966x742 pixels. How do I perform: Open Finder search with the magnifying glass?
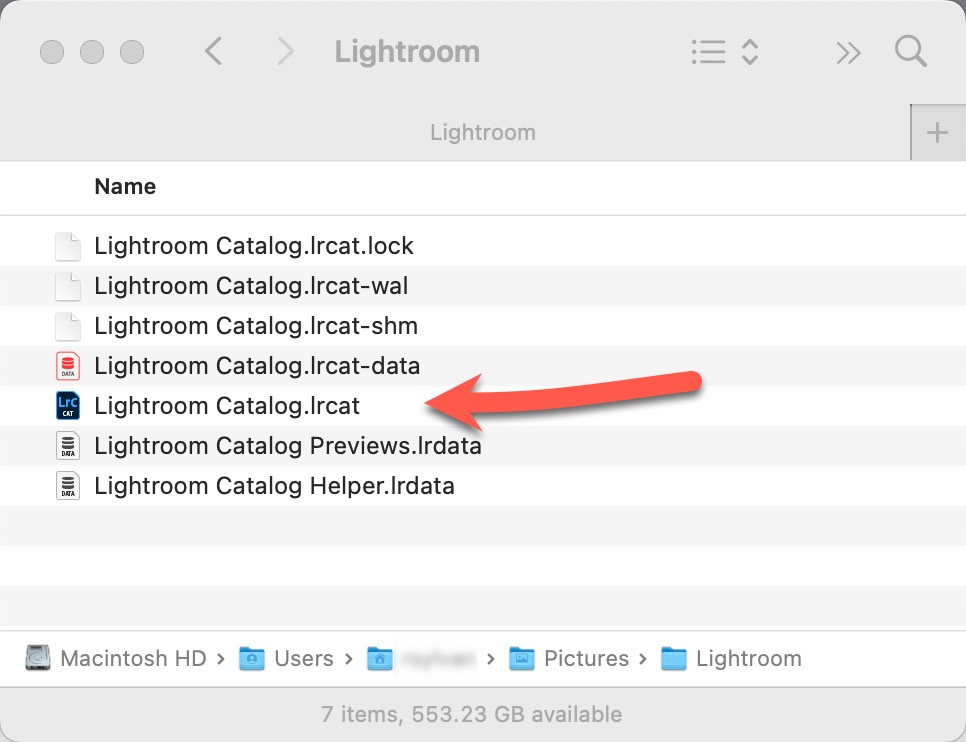click(x=910, y=52)
